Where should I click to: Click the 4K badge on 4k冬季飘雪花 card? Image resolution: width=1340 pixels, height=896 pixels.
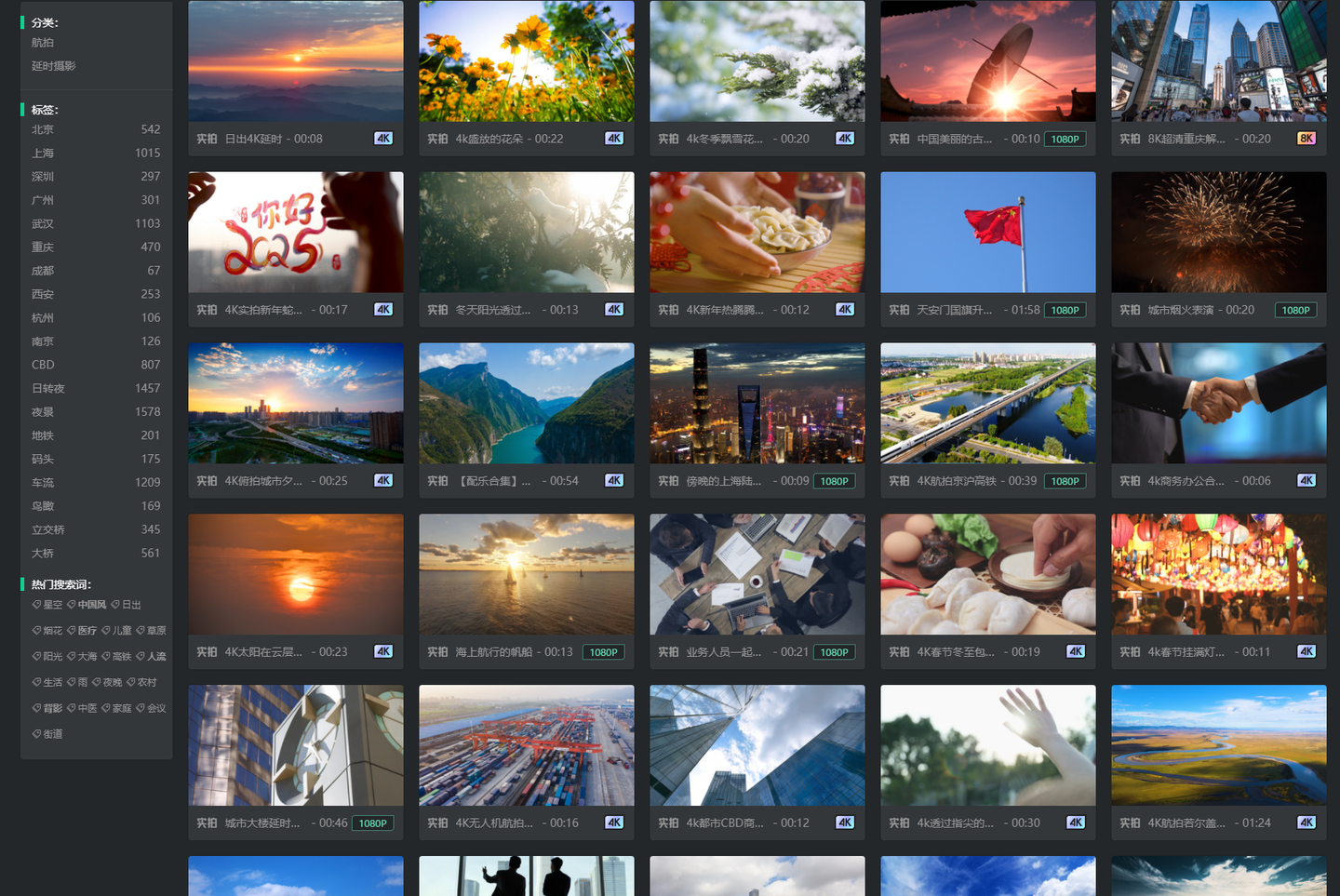pos(845,139)
